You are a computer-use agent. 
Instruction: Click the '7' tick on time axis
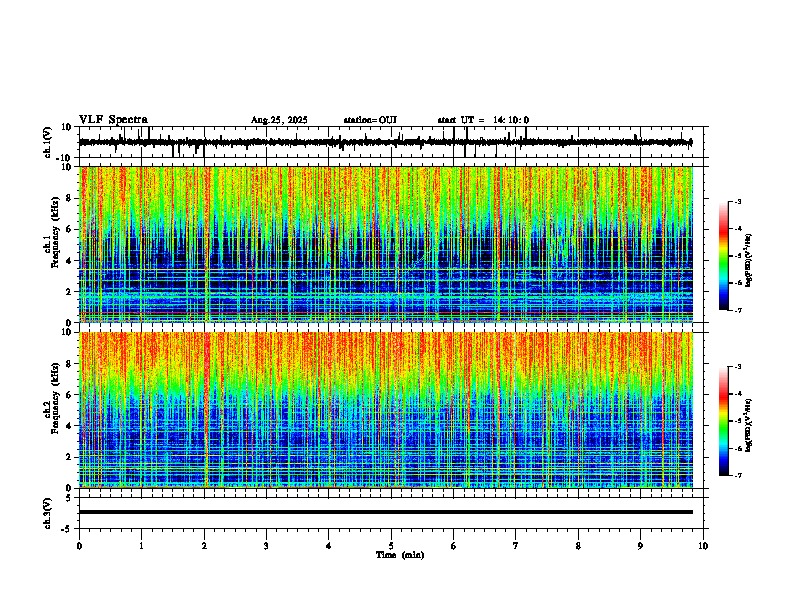coord(516,546)
